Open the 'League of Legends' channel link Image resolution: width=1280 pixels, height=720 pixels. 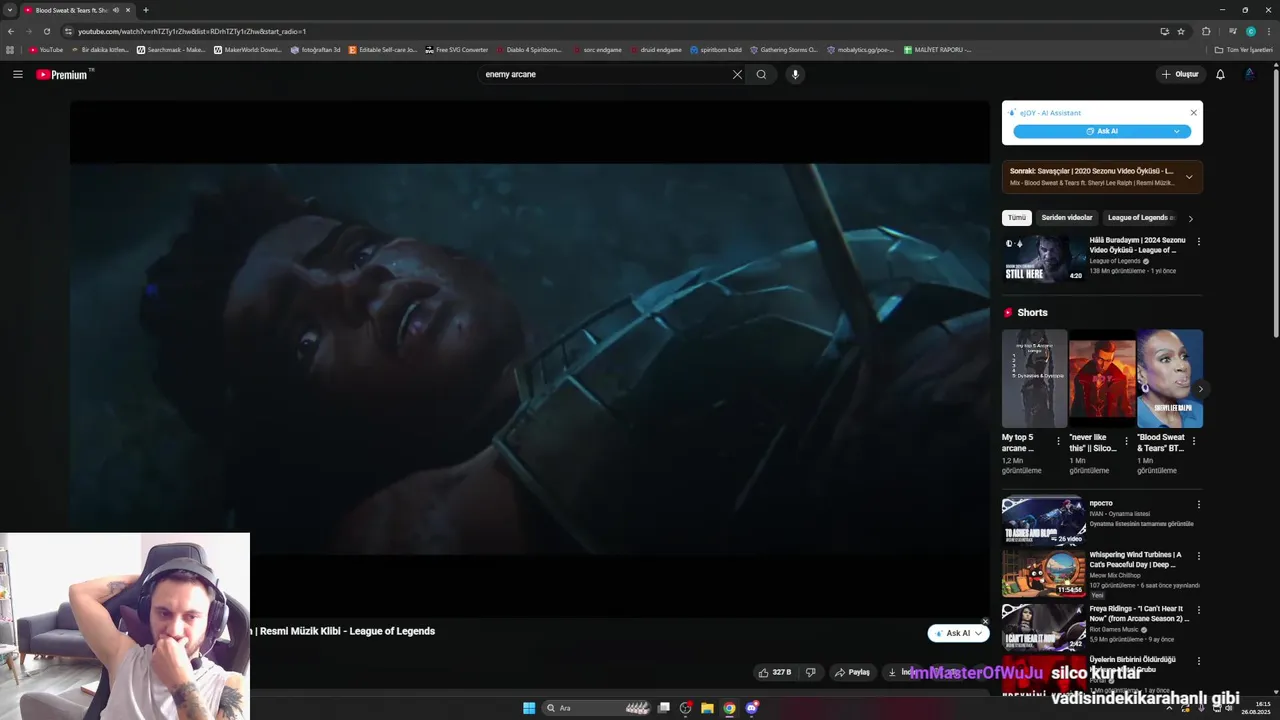[x=1115, y=261]
